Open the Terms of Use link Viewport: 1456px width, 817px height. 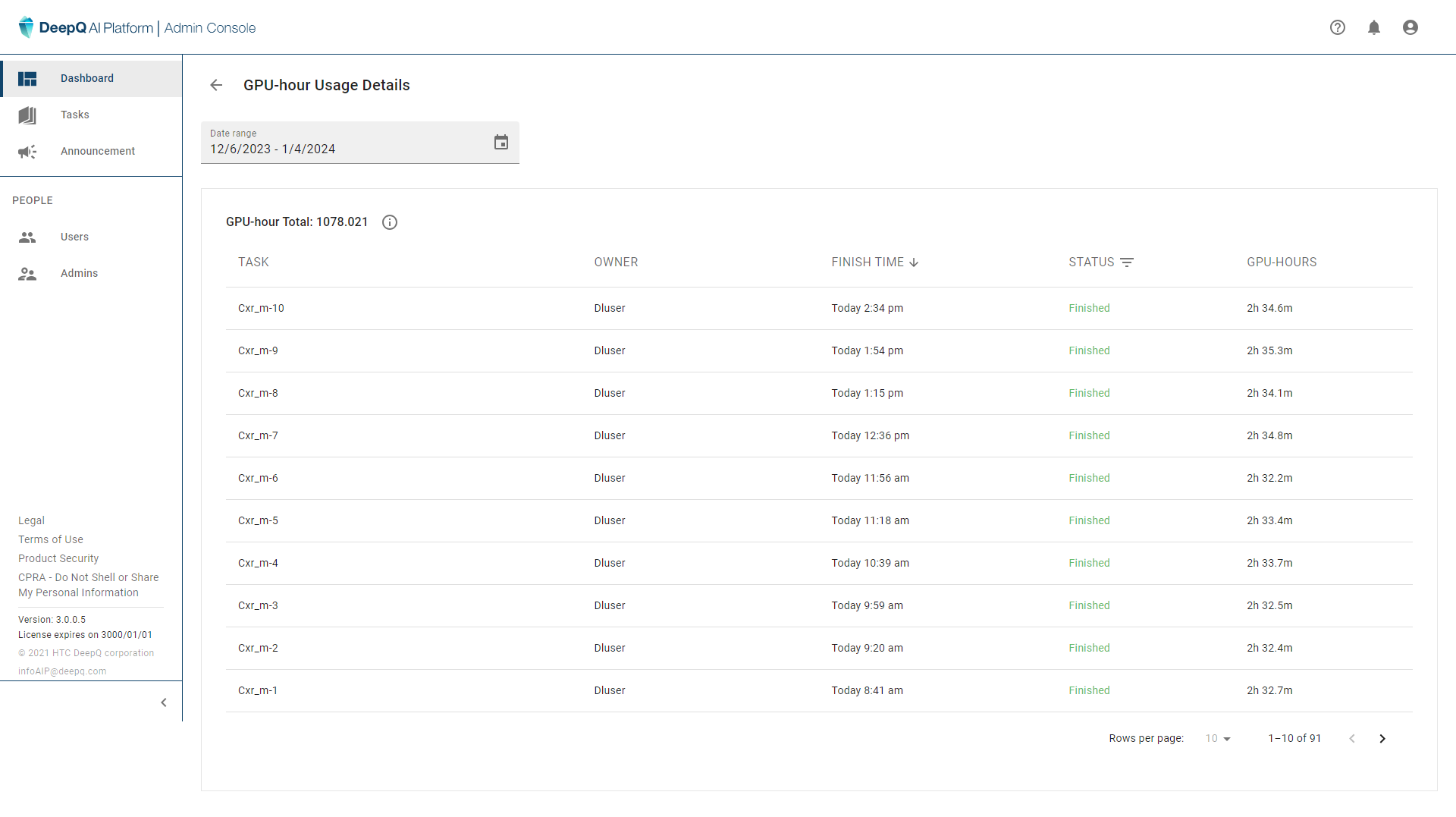[51, 539]
